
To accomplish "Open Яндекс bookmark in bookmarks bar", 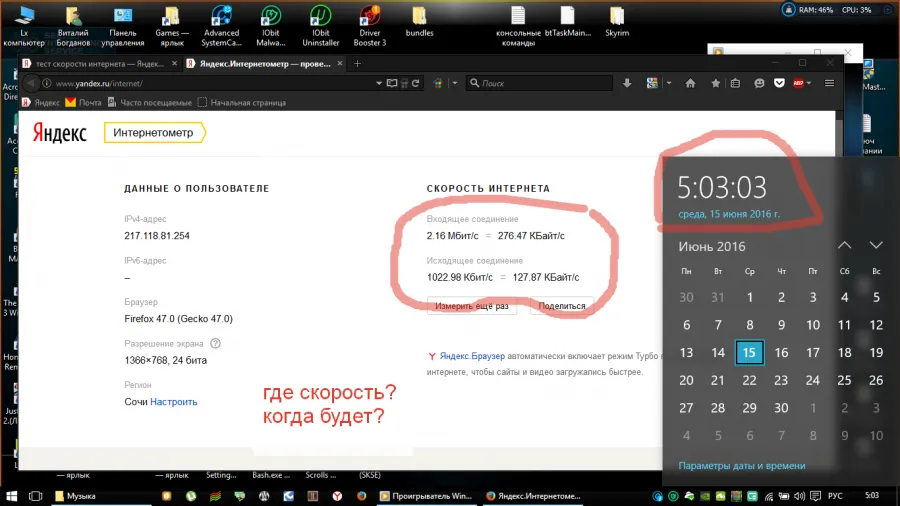I will (x=41, y=103).
